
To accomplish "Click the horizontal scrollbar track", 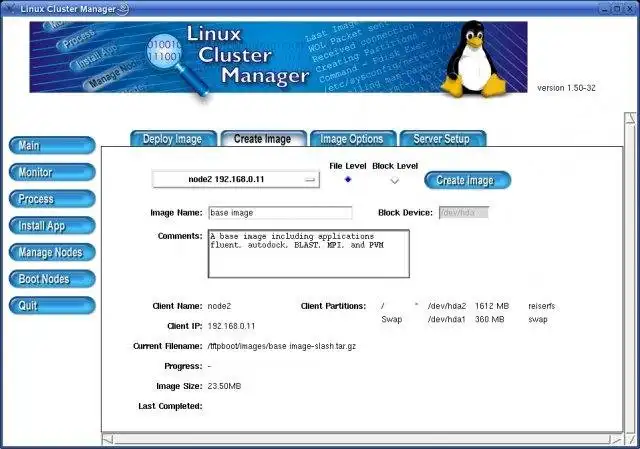I will [x=362, y=440].
